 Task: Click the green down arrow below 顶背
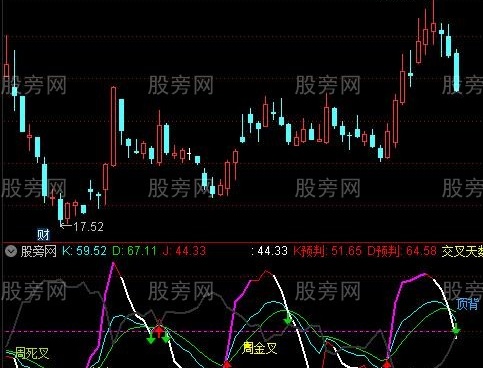[x=456, y=330]
